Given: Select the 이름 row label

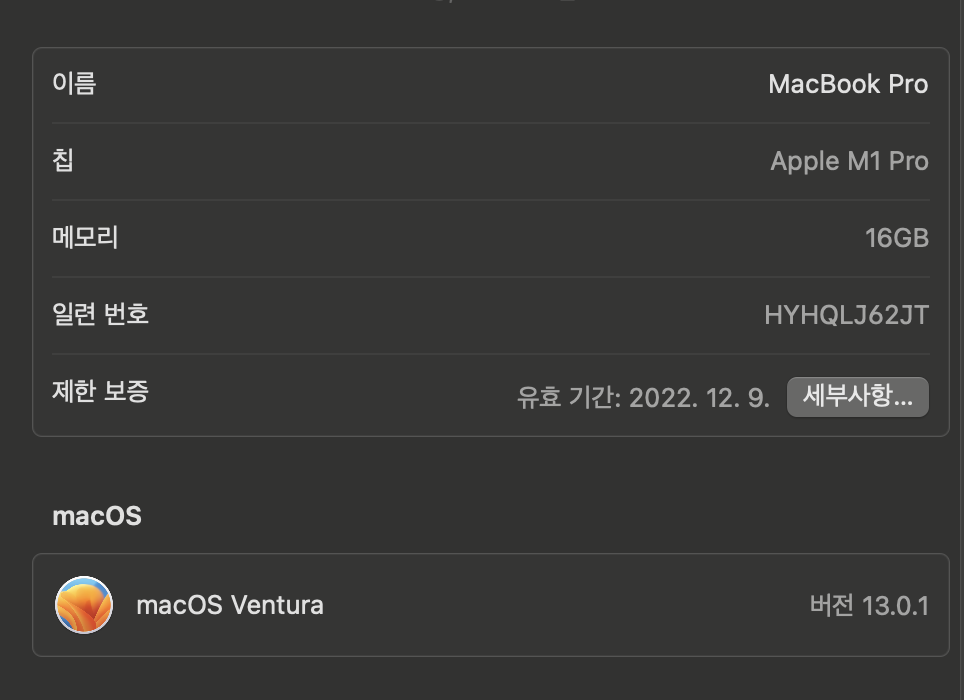Looking at the screenshot, I should (74, 83).
